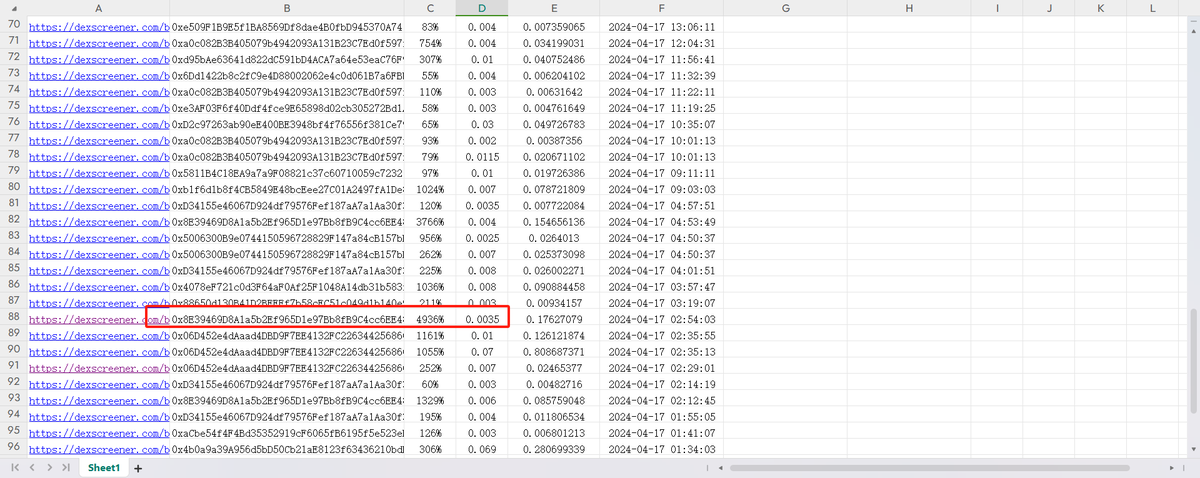Viewport: 1200px width, 478px height.
Task: Add a new sheet with plus button
Action: click(x=138, y=467)
